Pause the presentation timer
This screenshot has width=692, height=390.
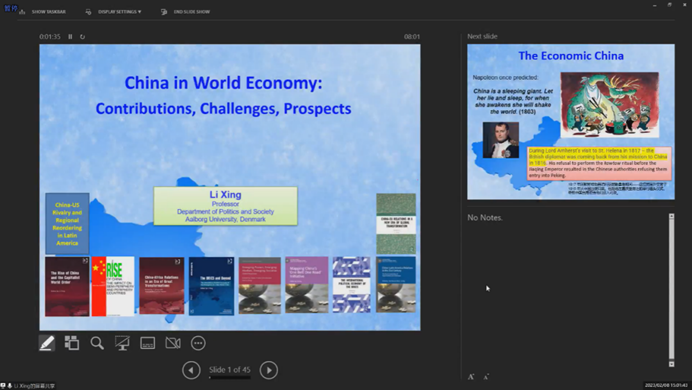70,37
